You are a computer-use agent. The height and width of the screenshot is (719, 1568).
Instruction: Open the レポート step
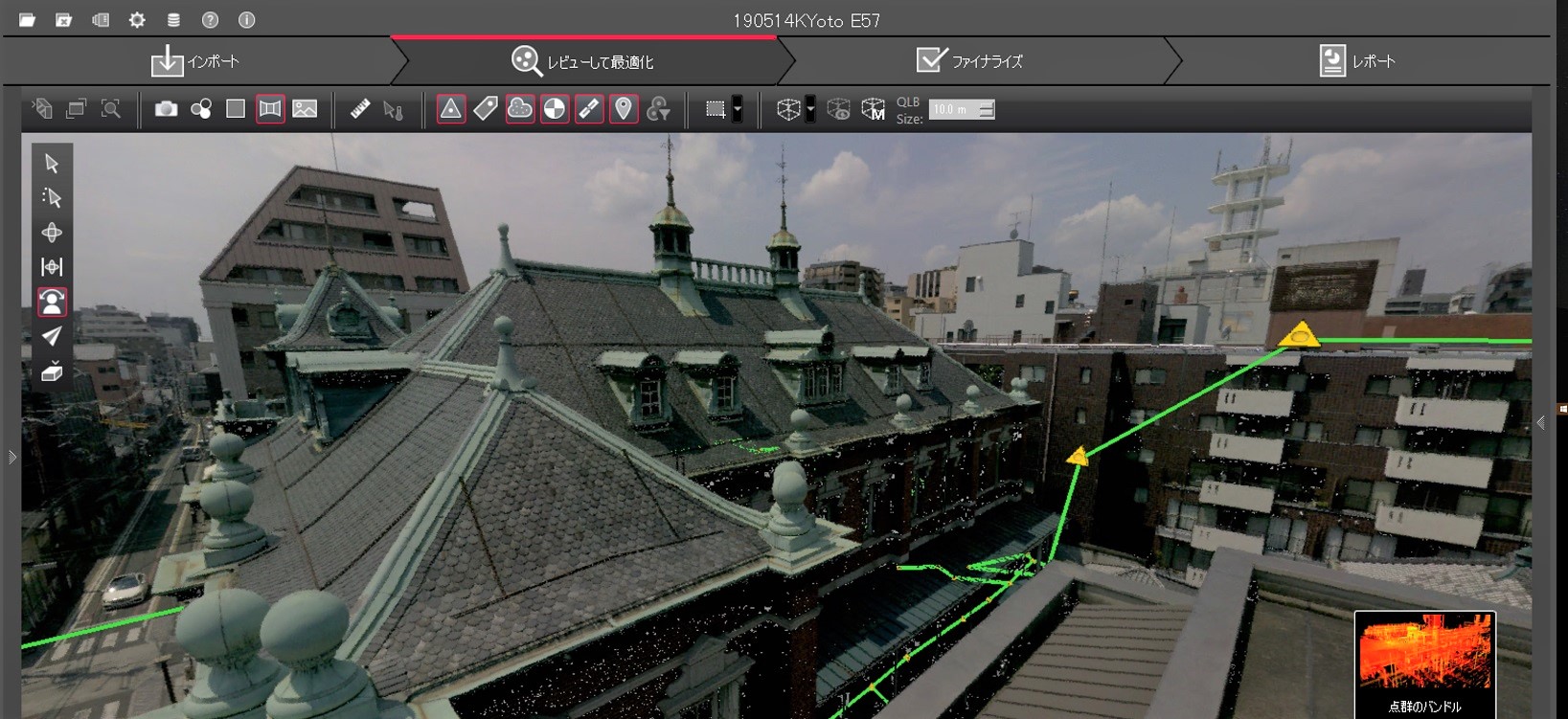1356,61
